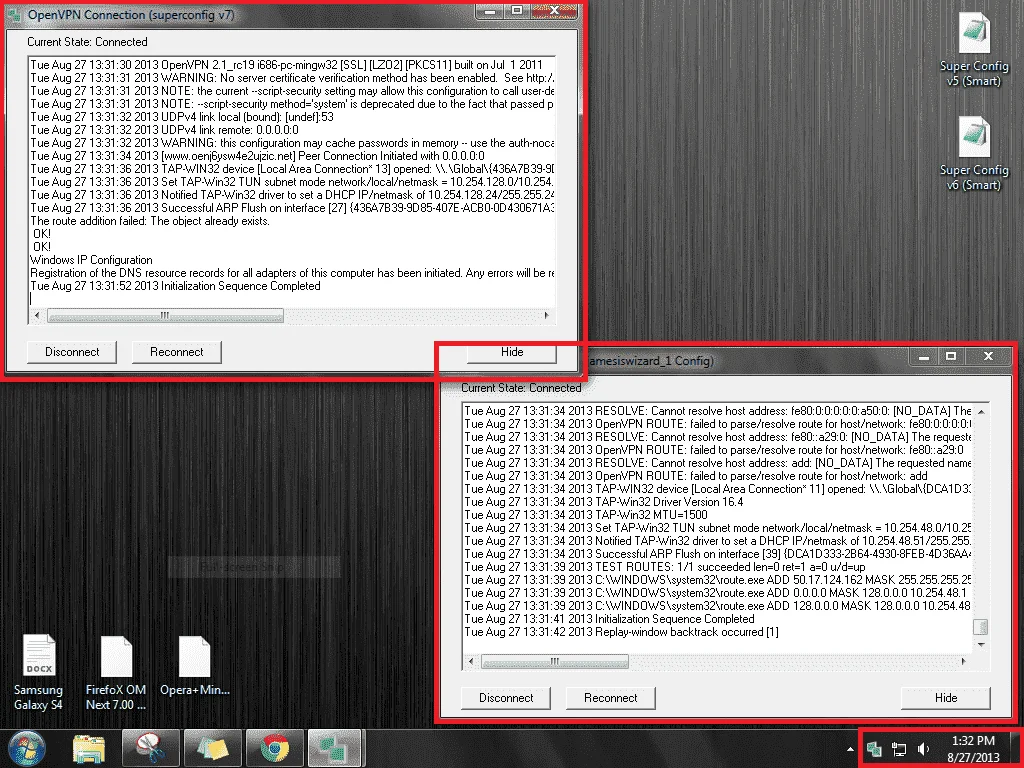Hide the superconfig v7 connection window

[512, 352]
